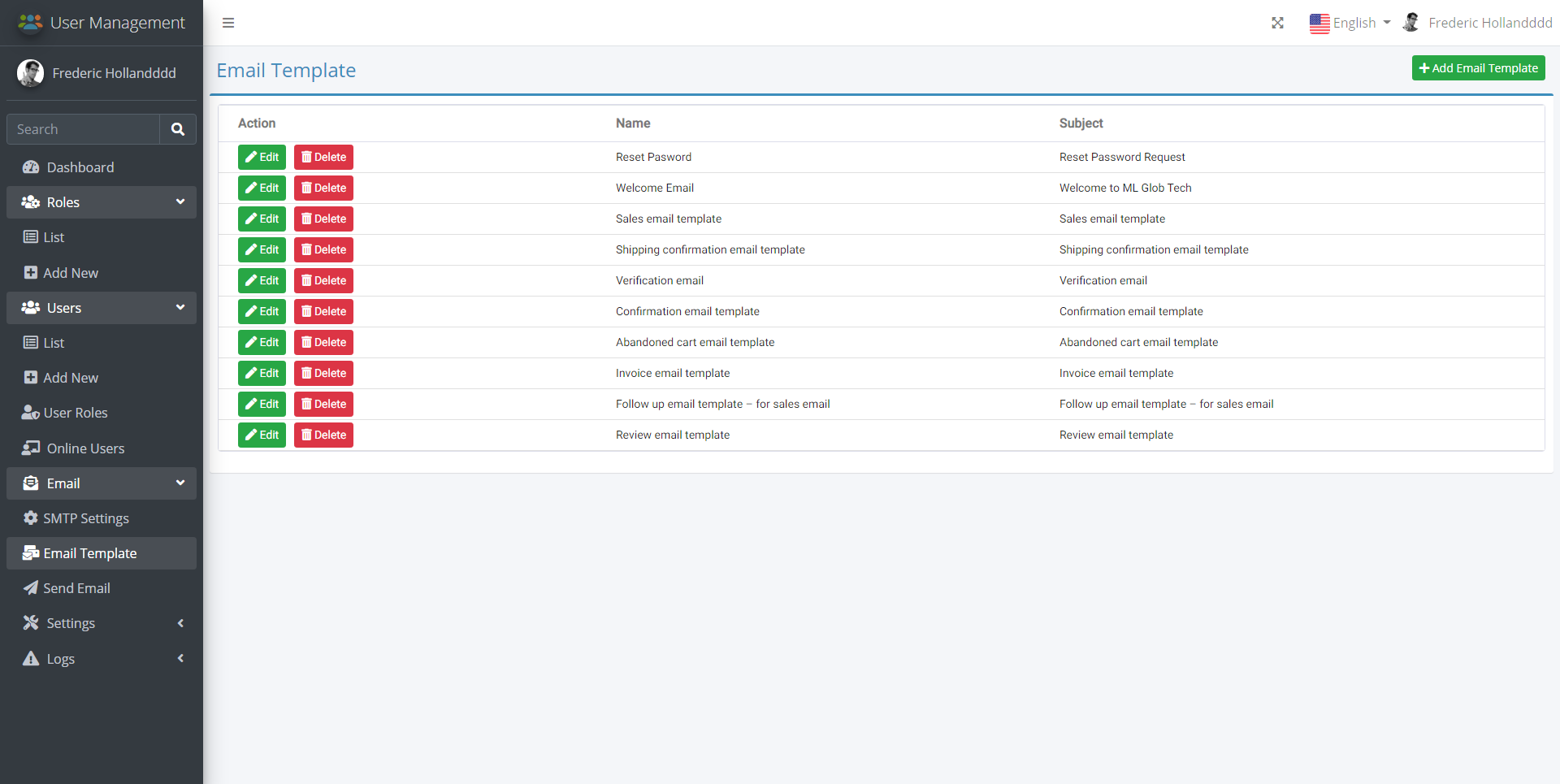This screenshot has width=1560, height=784.
Task: Delete the Review email template
Action: (323, 435)
